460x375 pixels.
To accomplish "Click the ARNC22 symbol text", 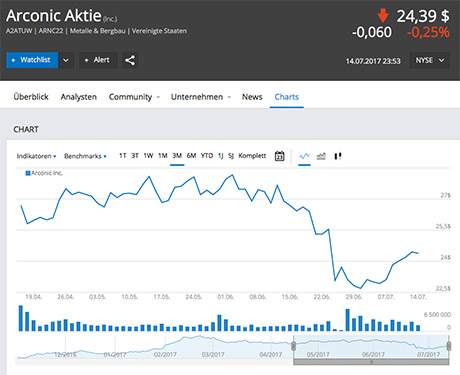I will (51, 31).
